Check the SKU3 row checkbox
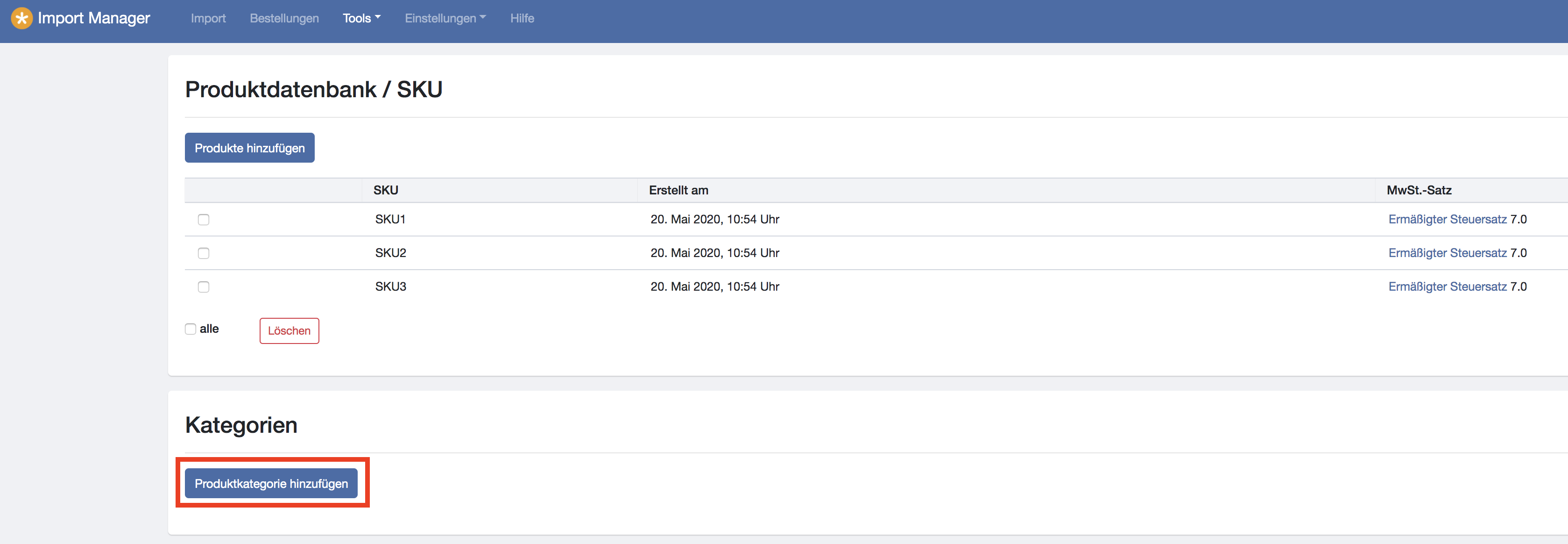Screen dimensions: 1568x544 pyautogui.click(x=203, y=287)
